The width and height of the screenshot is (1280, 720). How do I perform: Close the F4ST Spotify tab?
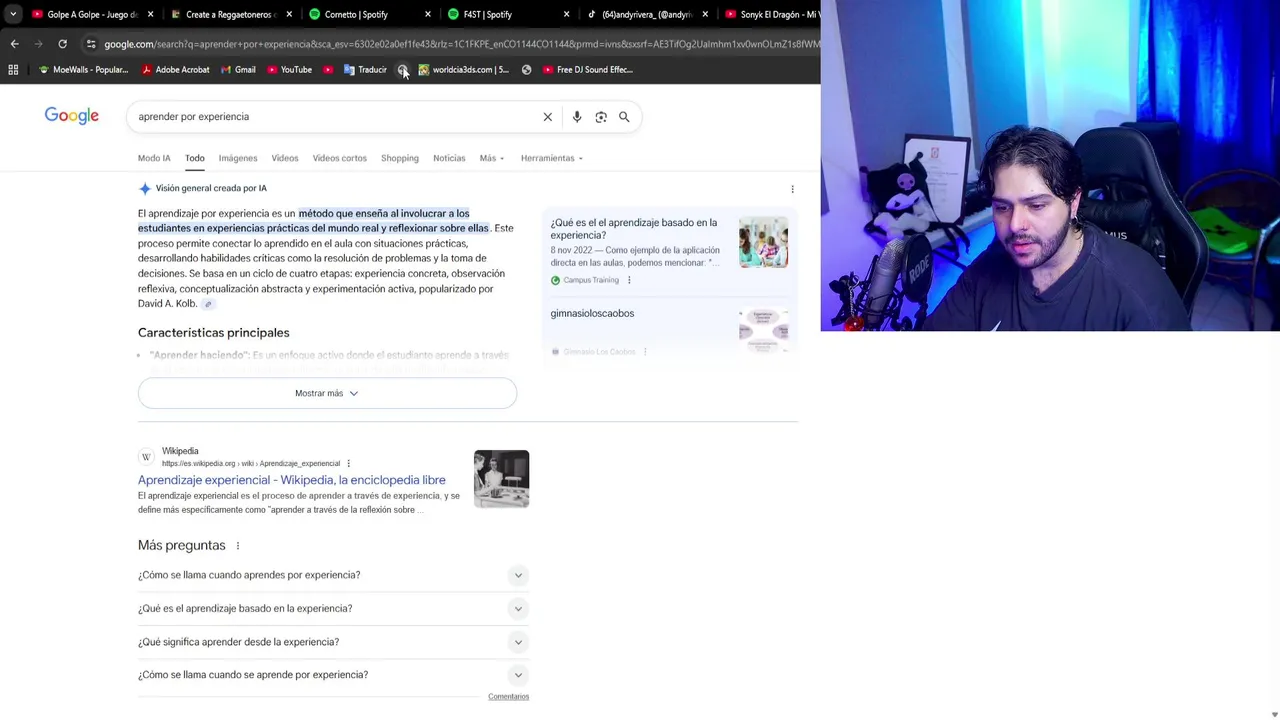point(566,14)
